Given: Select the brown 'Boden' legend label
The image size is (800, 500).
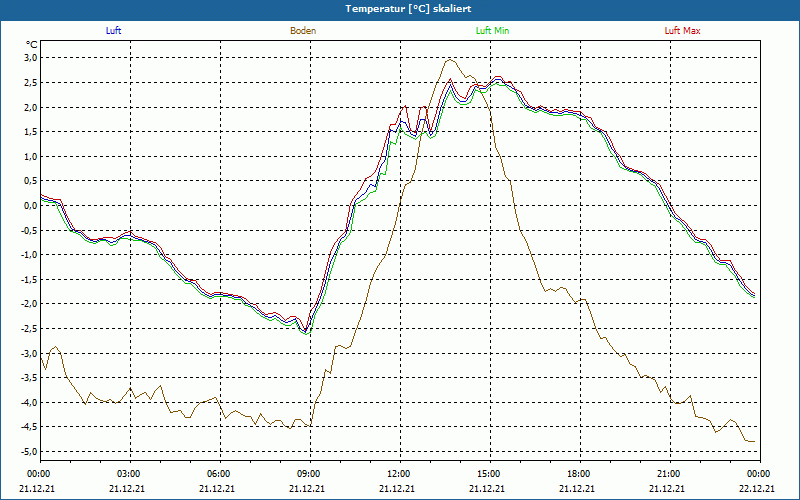Looking at the screenshot, I should click(303, 31).
